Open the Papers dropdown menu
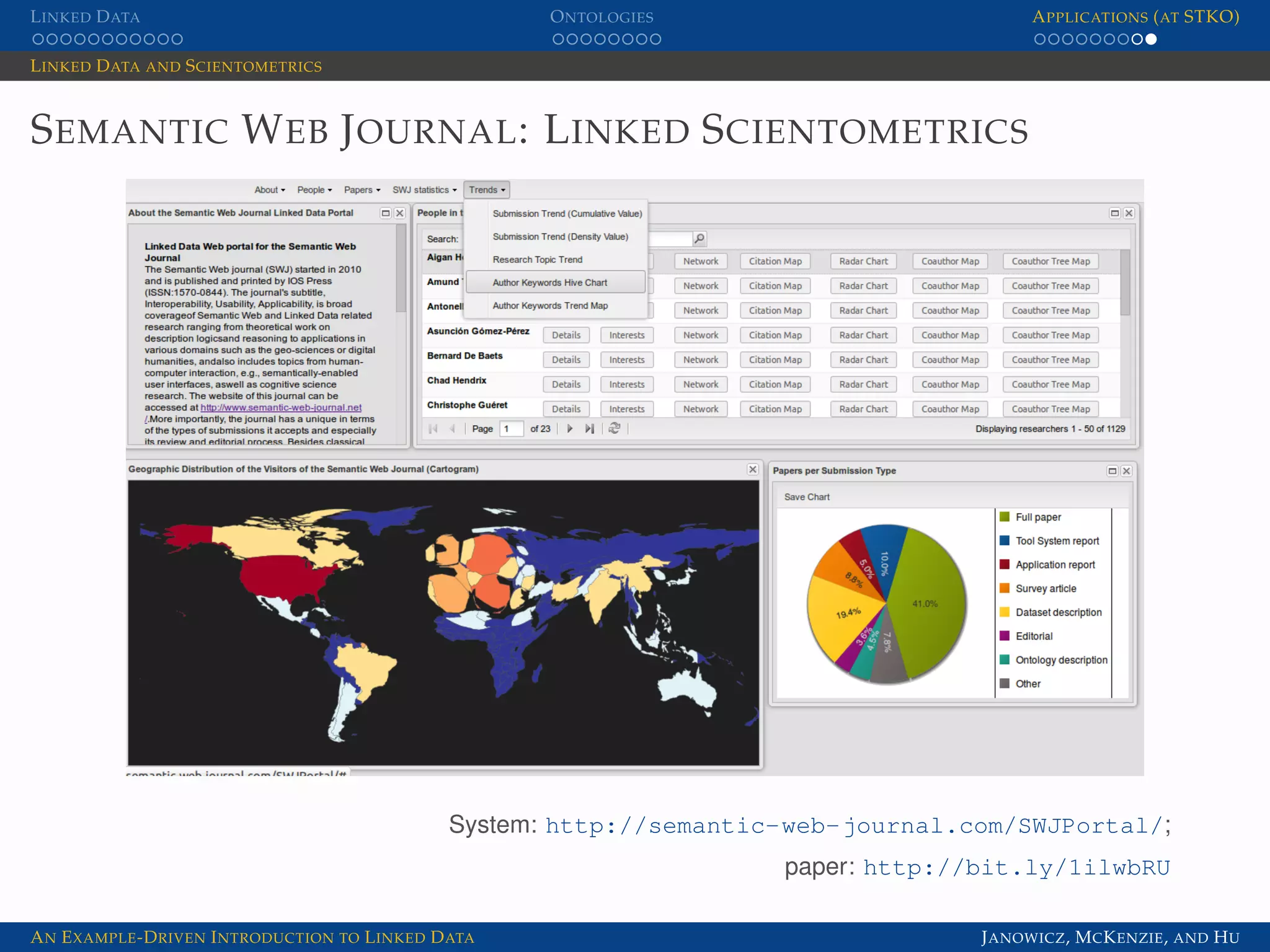The height and width of the screenshot is (952, 1270). coord(362,190)
